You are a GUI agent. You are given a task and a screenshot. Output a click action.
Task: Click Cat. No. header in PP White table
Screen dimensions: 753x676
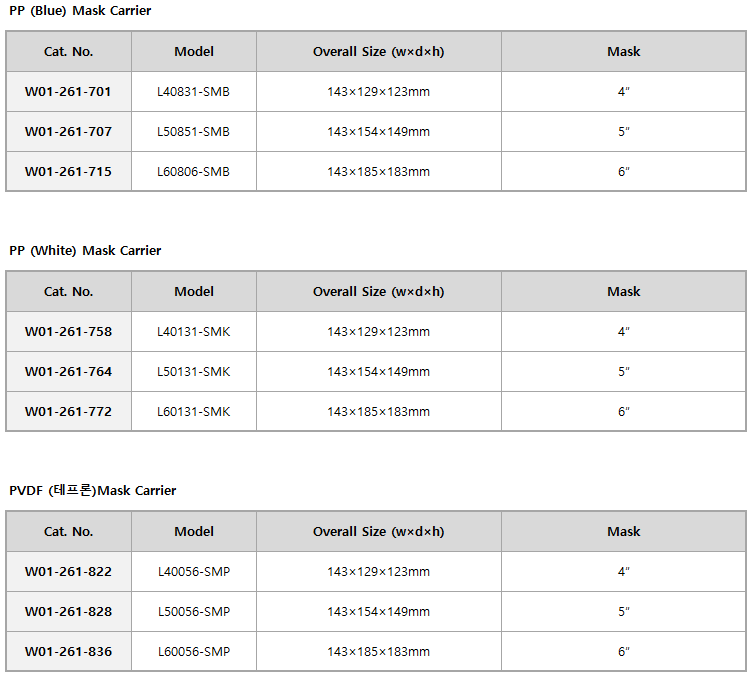coord(68,291)
